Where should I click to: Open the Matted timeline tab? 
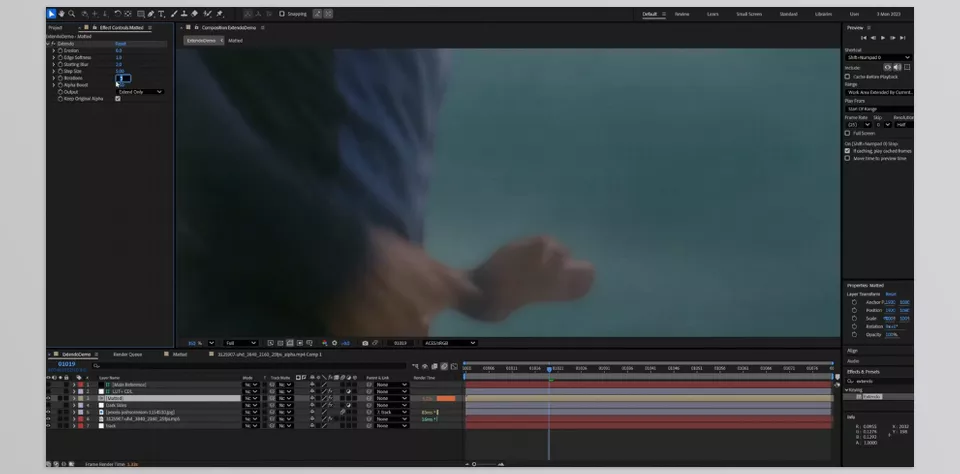(180, 355)
